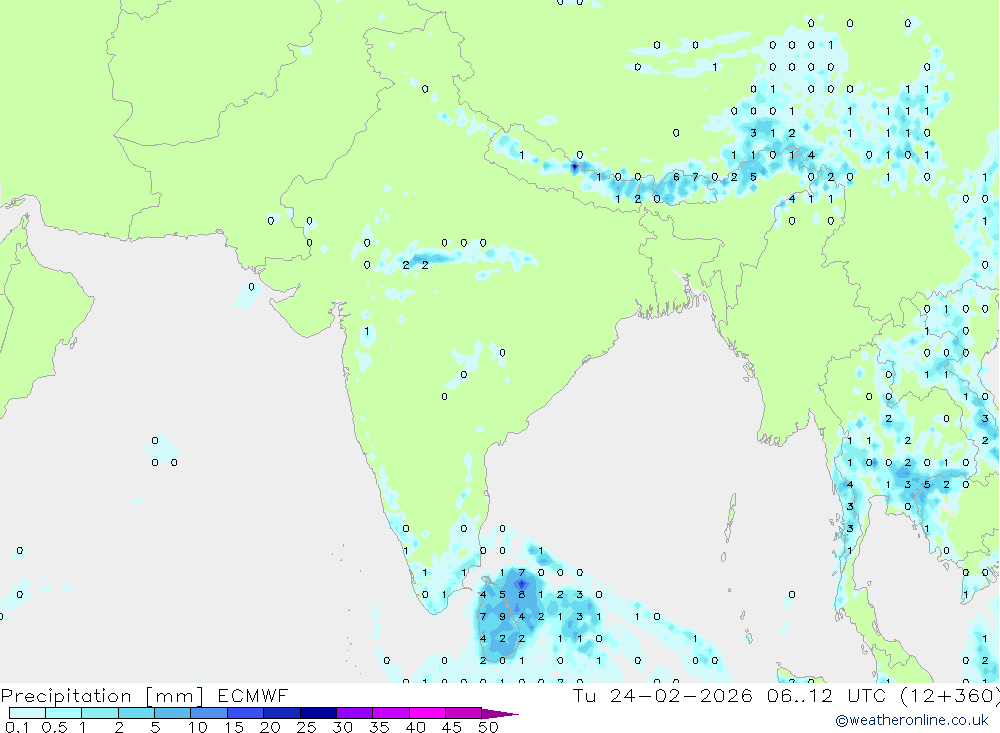Click the 45–50 mm legend color segment

pos(464,713)
